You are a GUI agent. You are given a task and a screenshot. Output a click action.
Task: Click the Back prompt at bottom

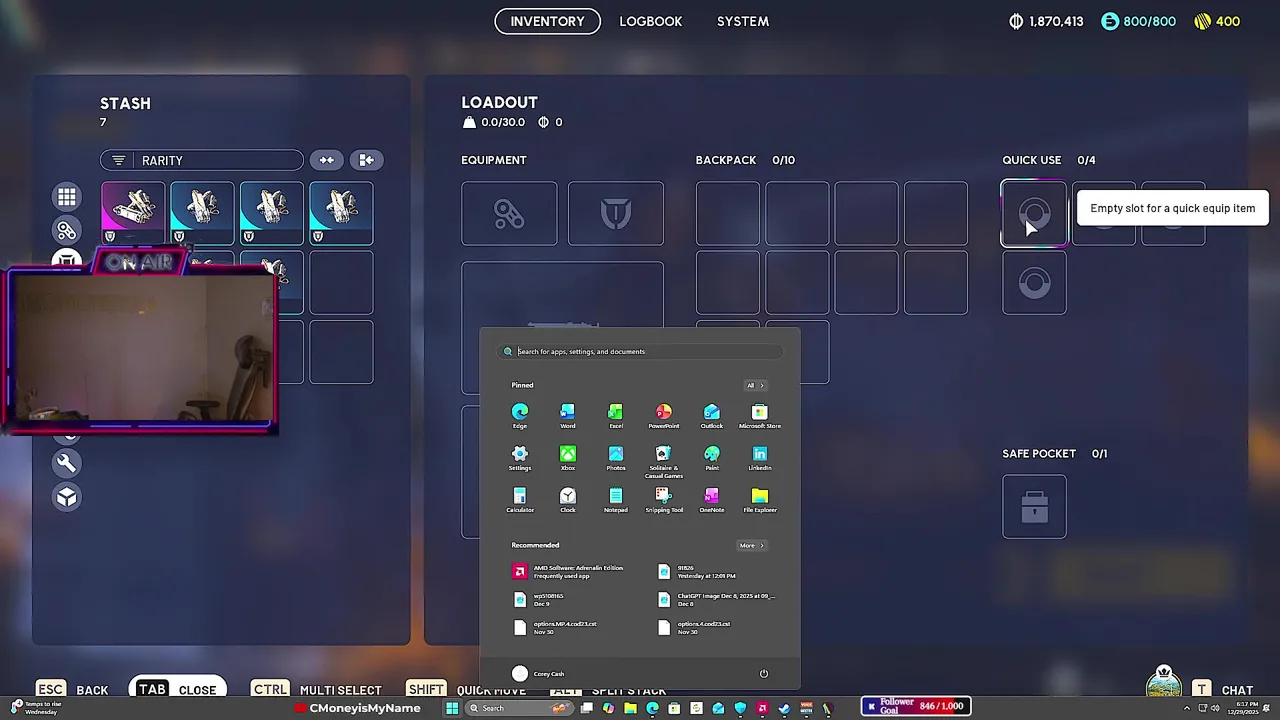coord(72,690)
